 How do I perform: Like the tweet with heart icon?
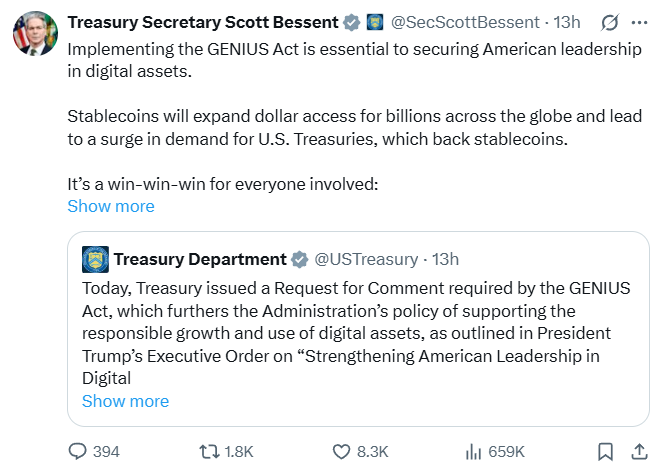click(341, 451)
